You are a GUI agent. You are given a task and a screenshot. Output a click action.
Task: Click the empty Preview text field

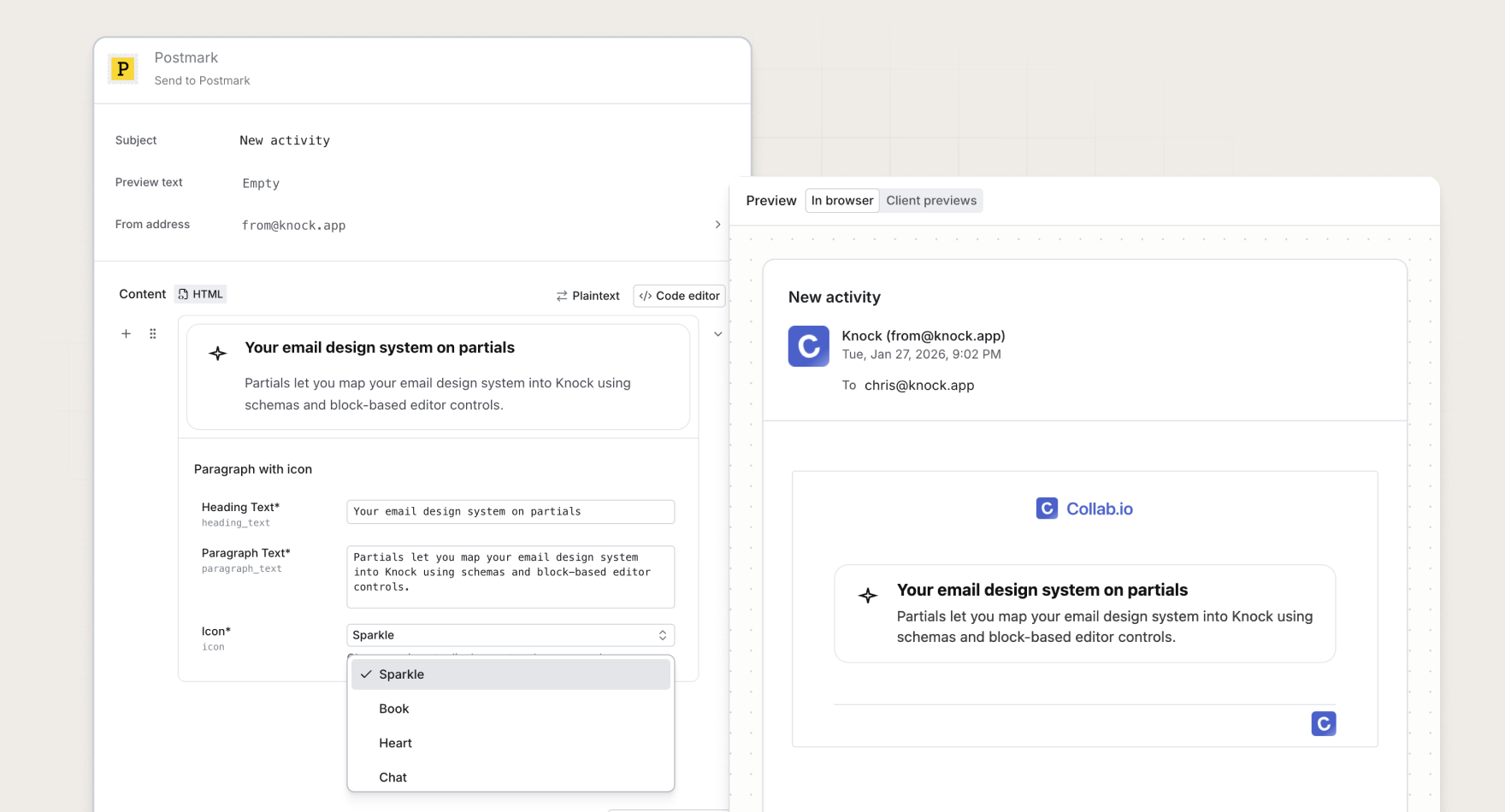point(261,183)
